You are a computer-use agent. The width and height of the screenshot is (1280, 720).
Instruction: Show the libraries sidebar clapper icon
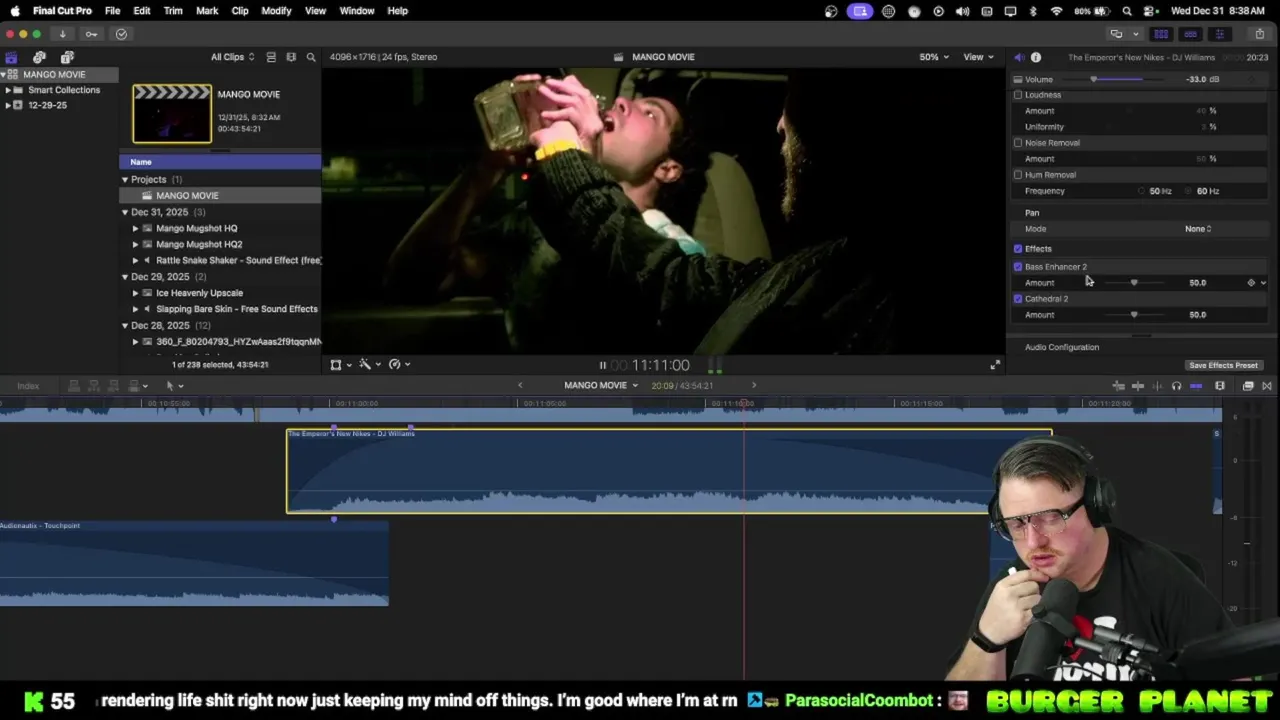pyautogui.click(x=11, y=57)
